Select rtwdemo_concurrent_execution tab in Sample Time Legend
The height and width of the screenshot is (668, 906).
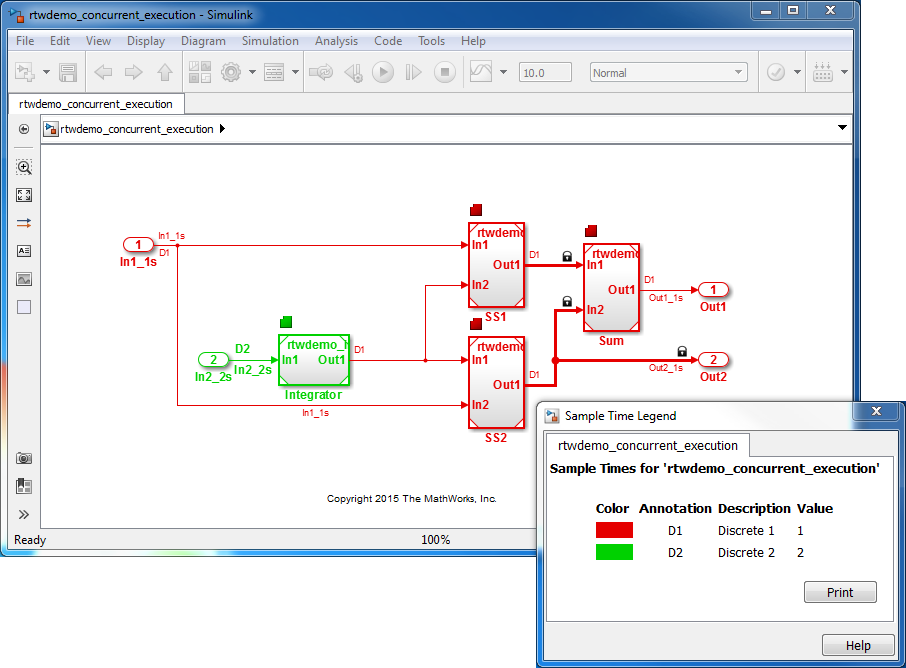(648, 446)
